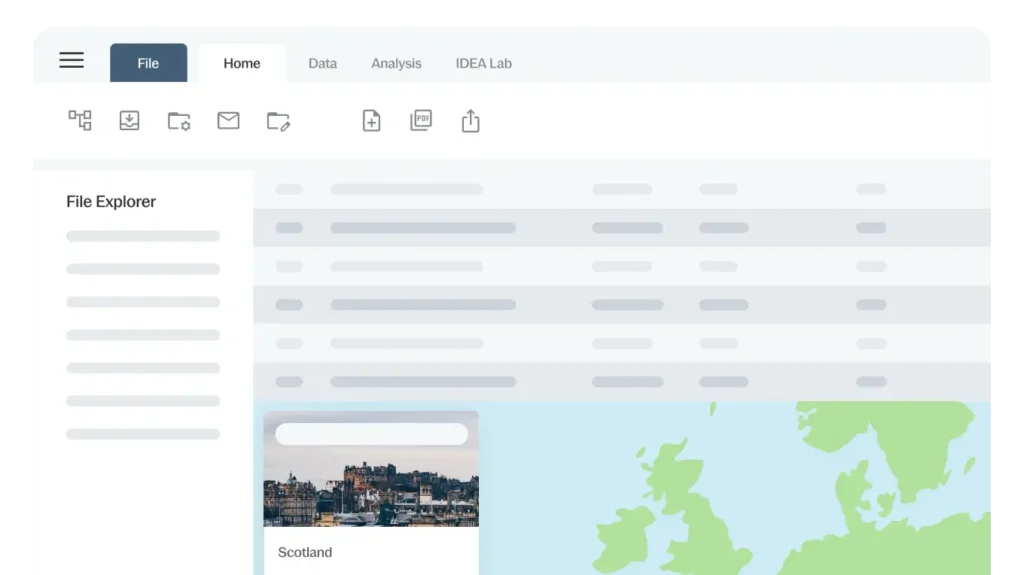Click the import download tray icon
The width and height of the screenshot is (1024, 575).
[129, 121]
